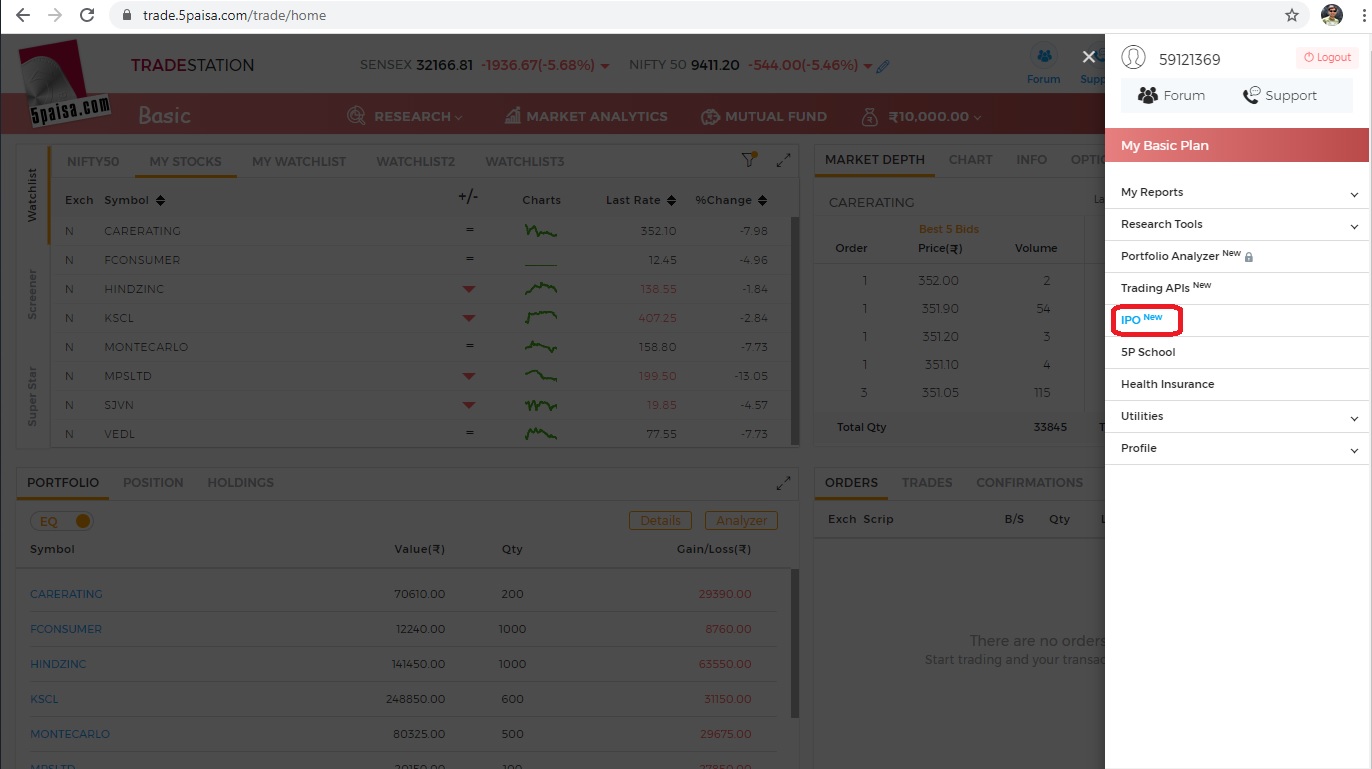Click the Research magnifier icon
Screen dimensions: 1372x769
356,116
